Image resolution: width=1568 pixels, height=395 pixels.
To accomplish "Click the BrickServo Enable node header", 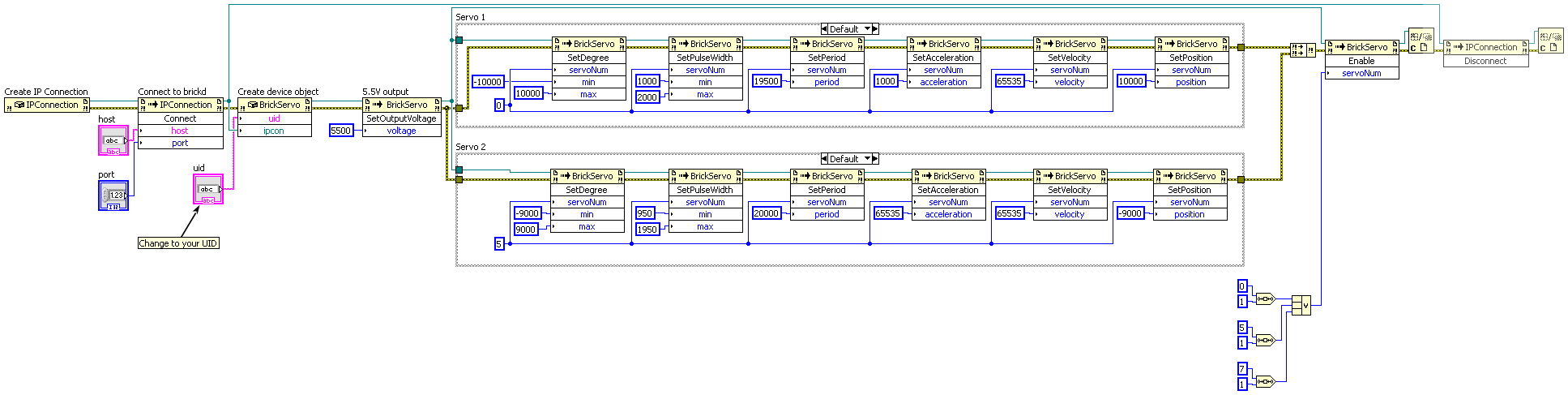I will point(1361,47).
